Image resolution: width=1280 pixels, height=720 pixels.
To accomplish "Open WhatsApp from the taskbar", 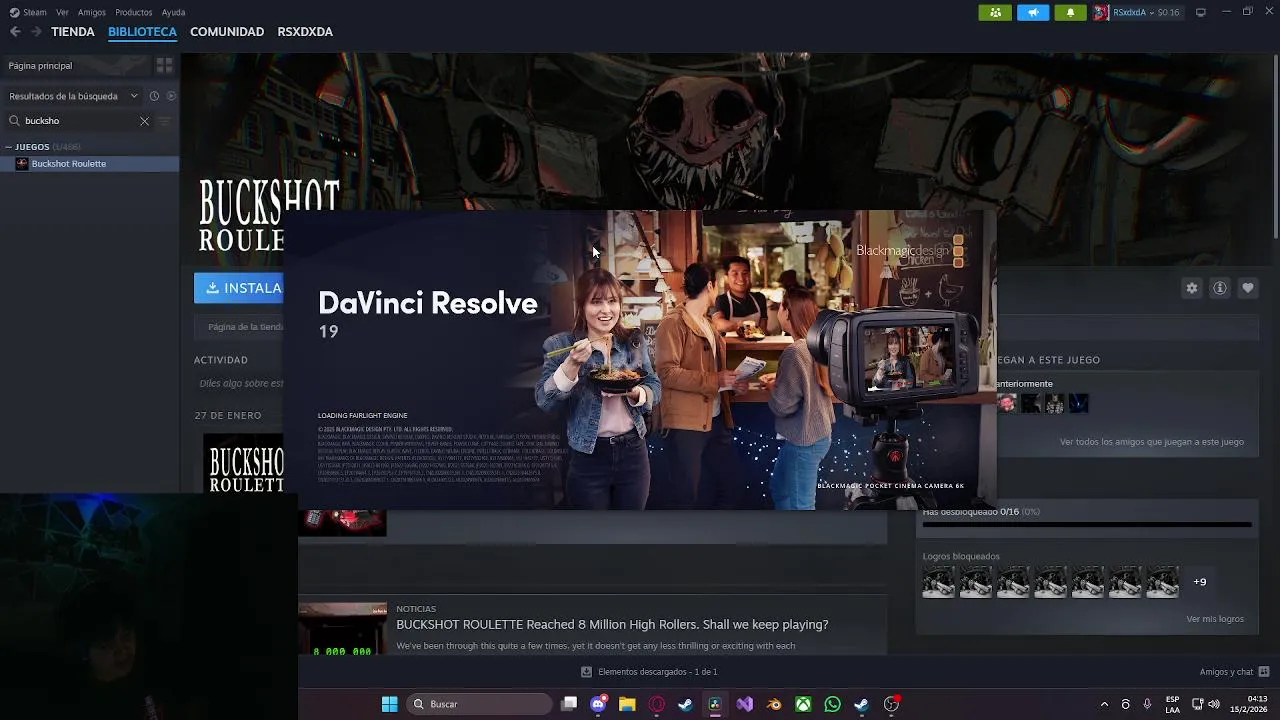I will coord(833,704).
